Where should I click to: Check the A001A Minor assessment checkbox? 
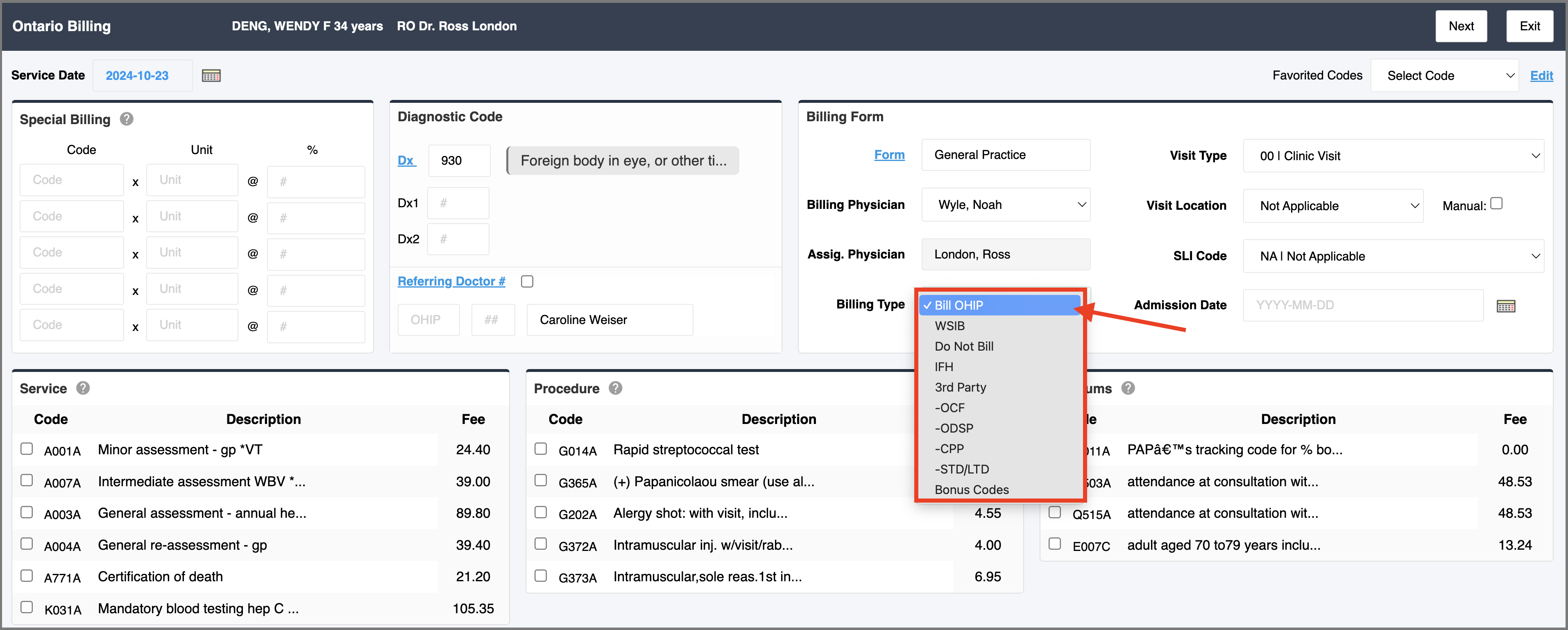(x=27, y=449)
